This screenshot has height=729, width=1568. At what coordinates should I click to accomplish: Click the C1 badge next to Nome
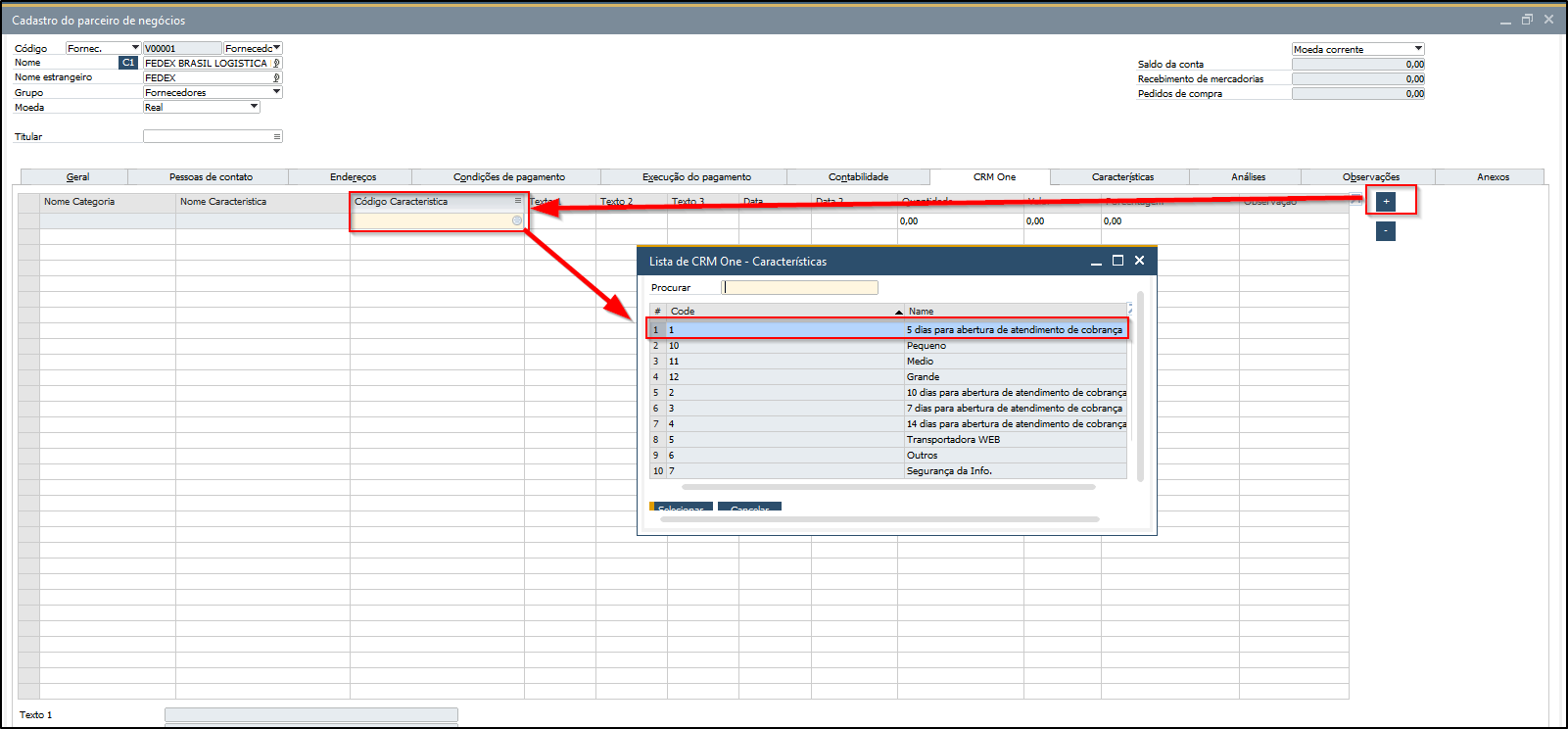point(128,63)
